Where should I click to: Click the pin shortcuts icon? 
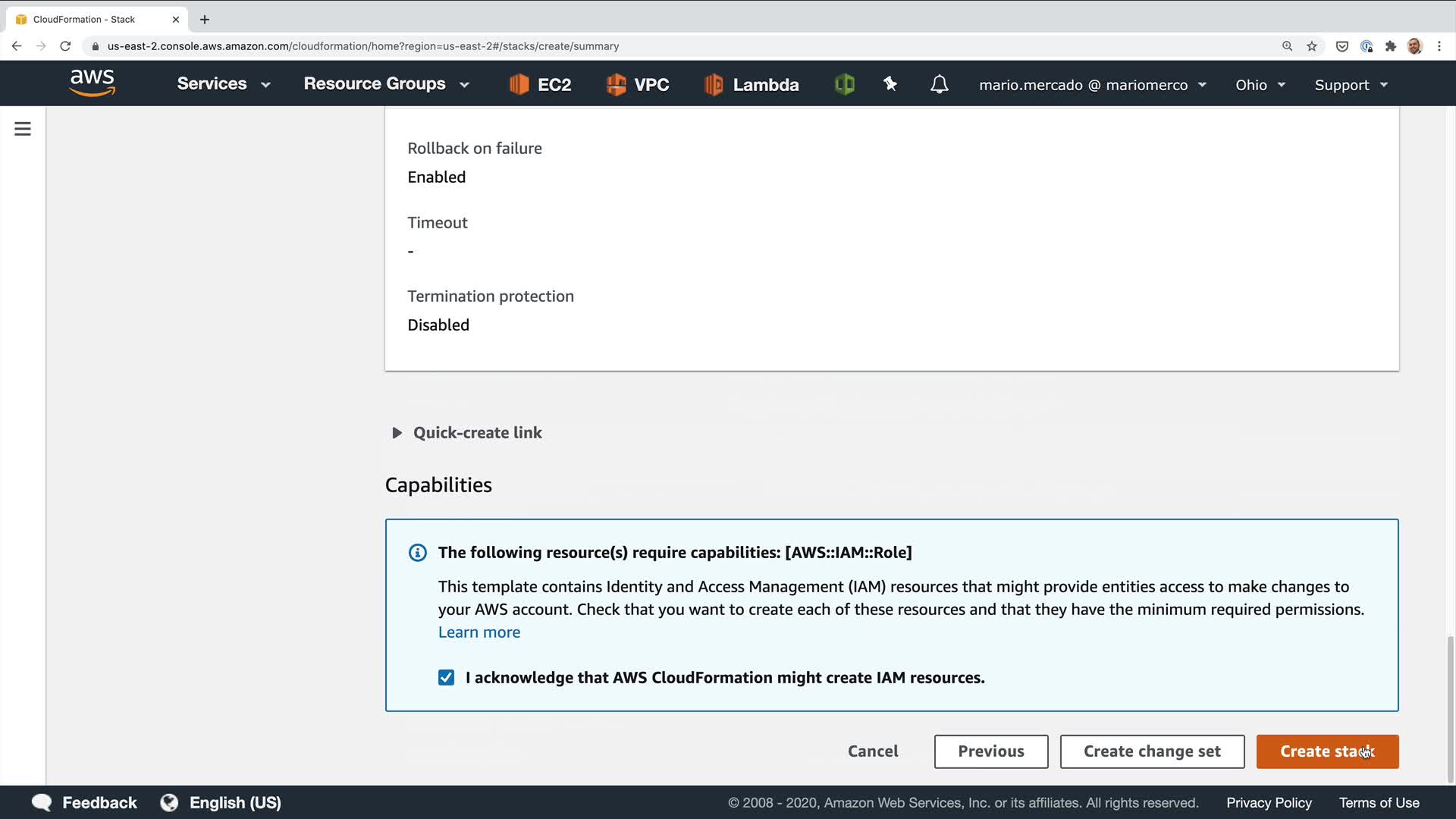pyautogui.click(x=890, y=84)
